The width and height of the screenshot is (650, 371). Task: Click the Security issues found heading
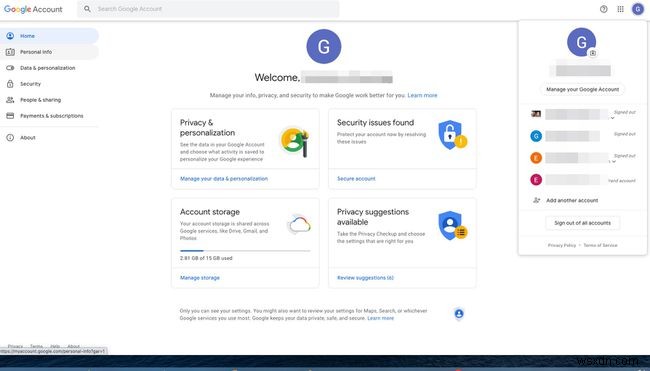[x=375, y=122]
